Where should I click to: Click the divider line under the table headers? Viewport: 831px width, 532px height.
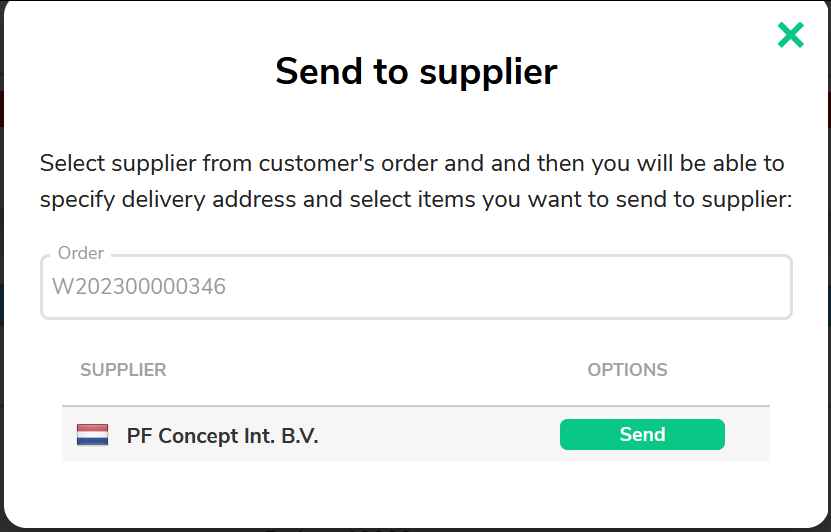pyautogui.click(x=416, y=406)
